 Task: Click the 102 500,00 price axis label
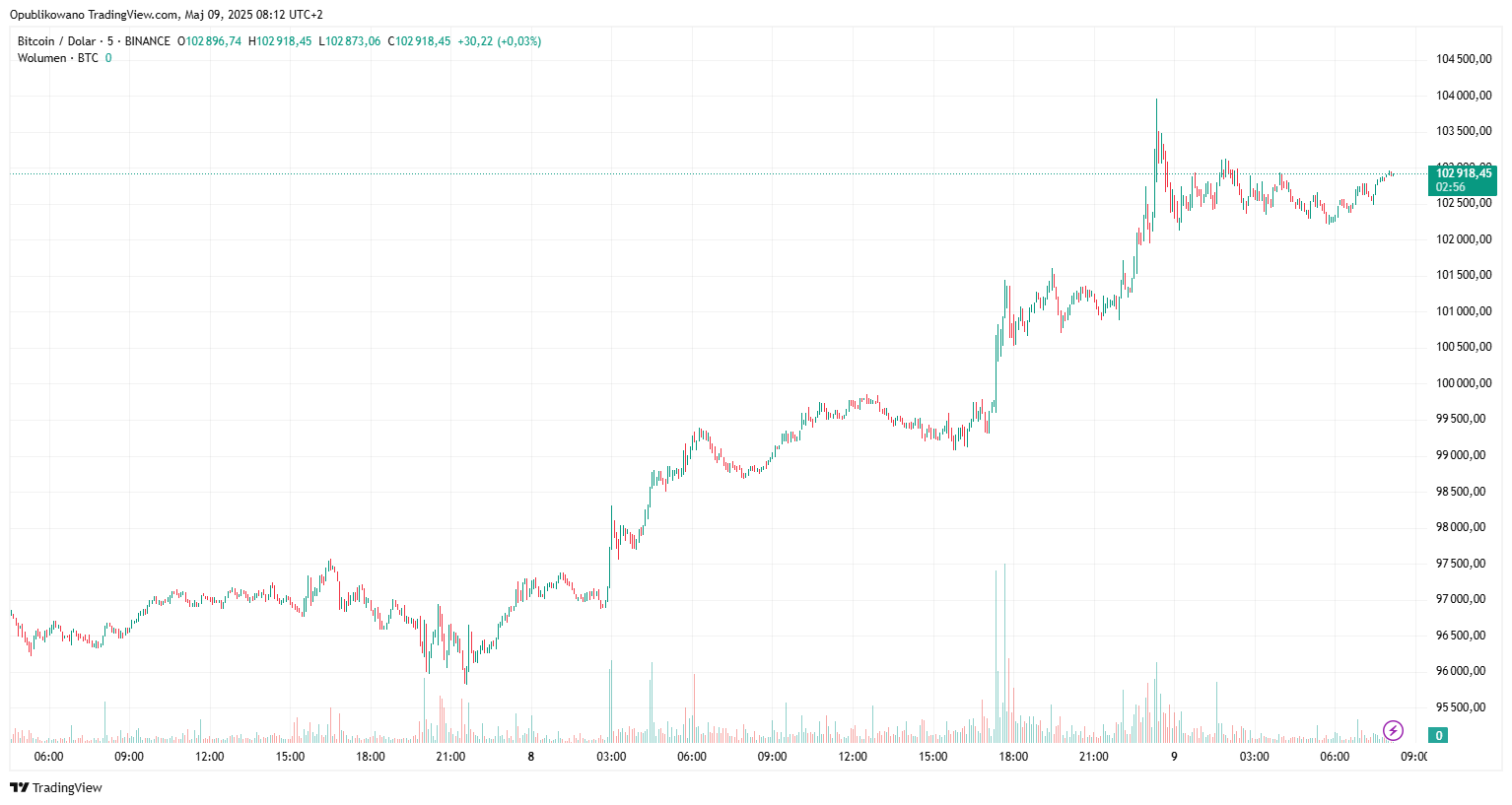(1463, 204)
